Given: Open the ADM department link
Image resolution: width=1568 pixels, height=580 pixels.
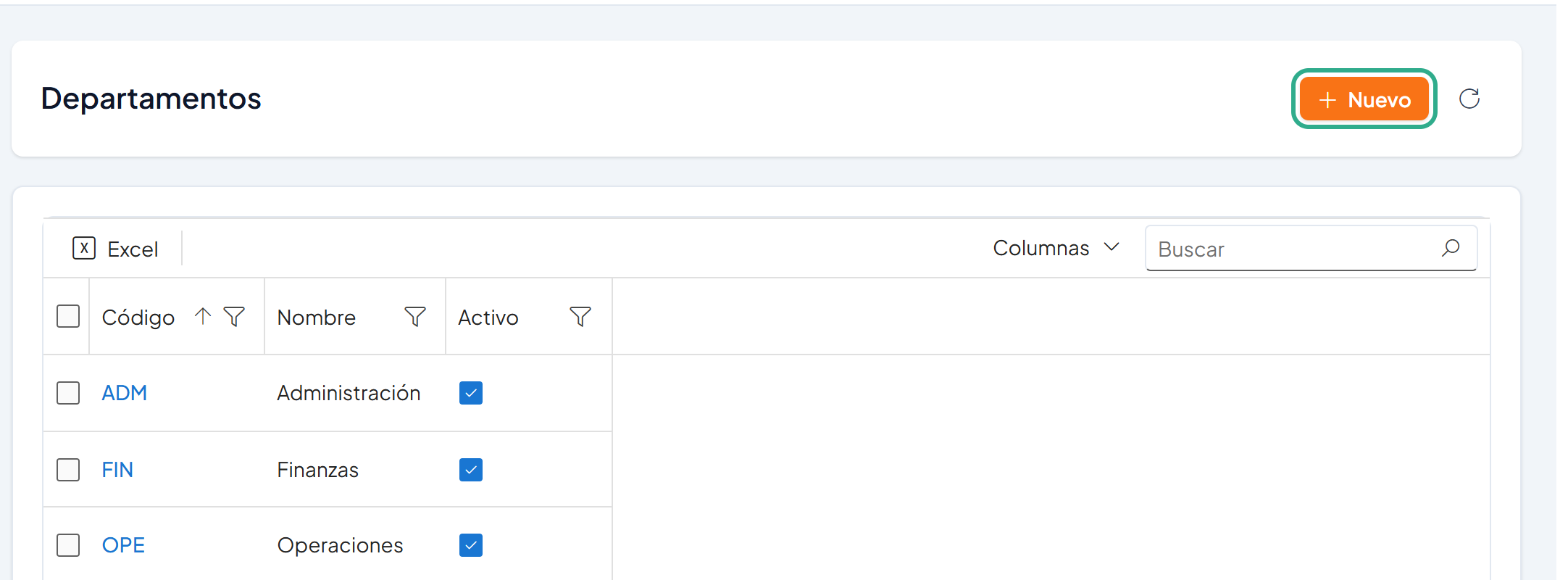Looking at the screenshot, I should [x=125, y=393].
